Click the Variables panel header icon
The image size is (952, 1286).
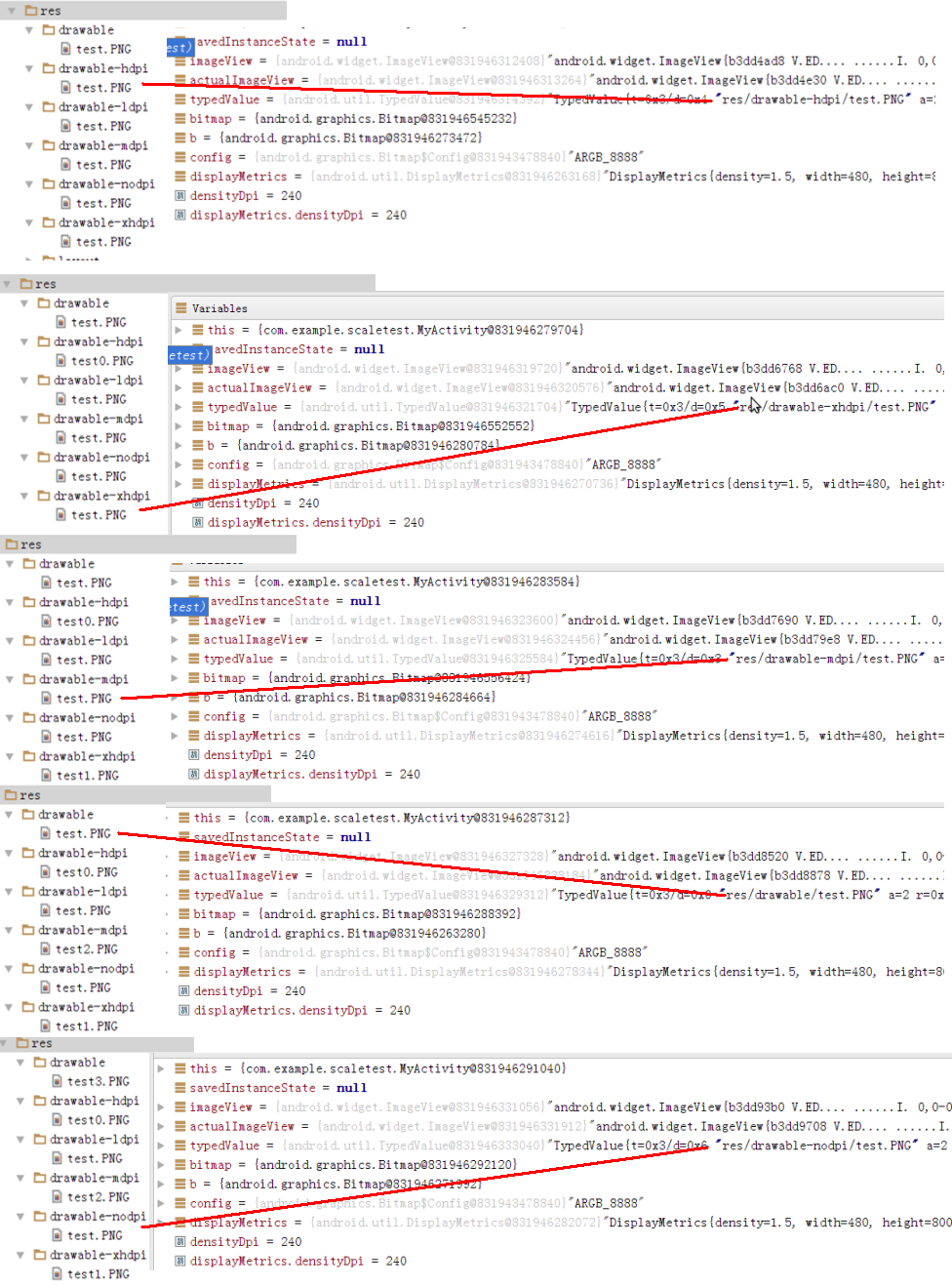coord(180,308)
